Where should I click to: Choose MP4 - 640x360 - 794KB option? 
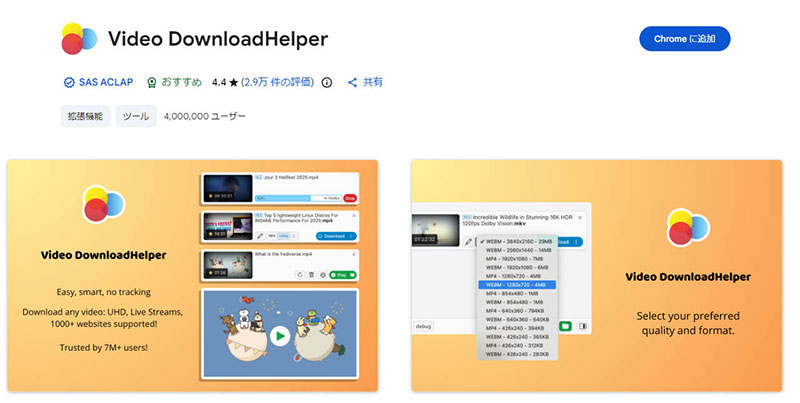tap(517, 311)
